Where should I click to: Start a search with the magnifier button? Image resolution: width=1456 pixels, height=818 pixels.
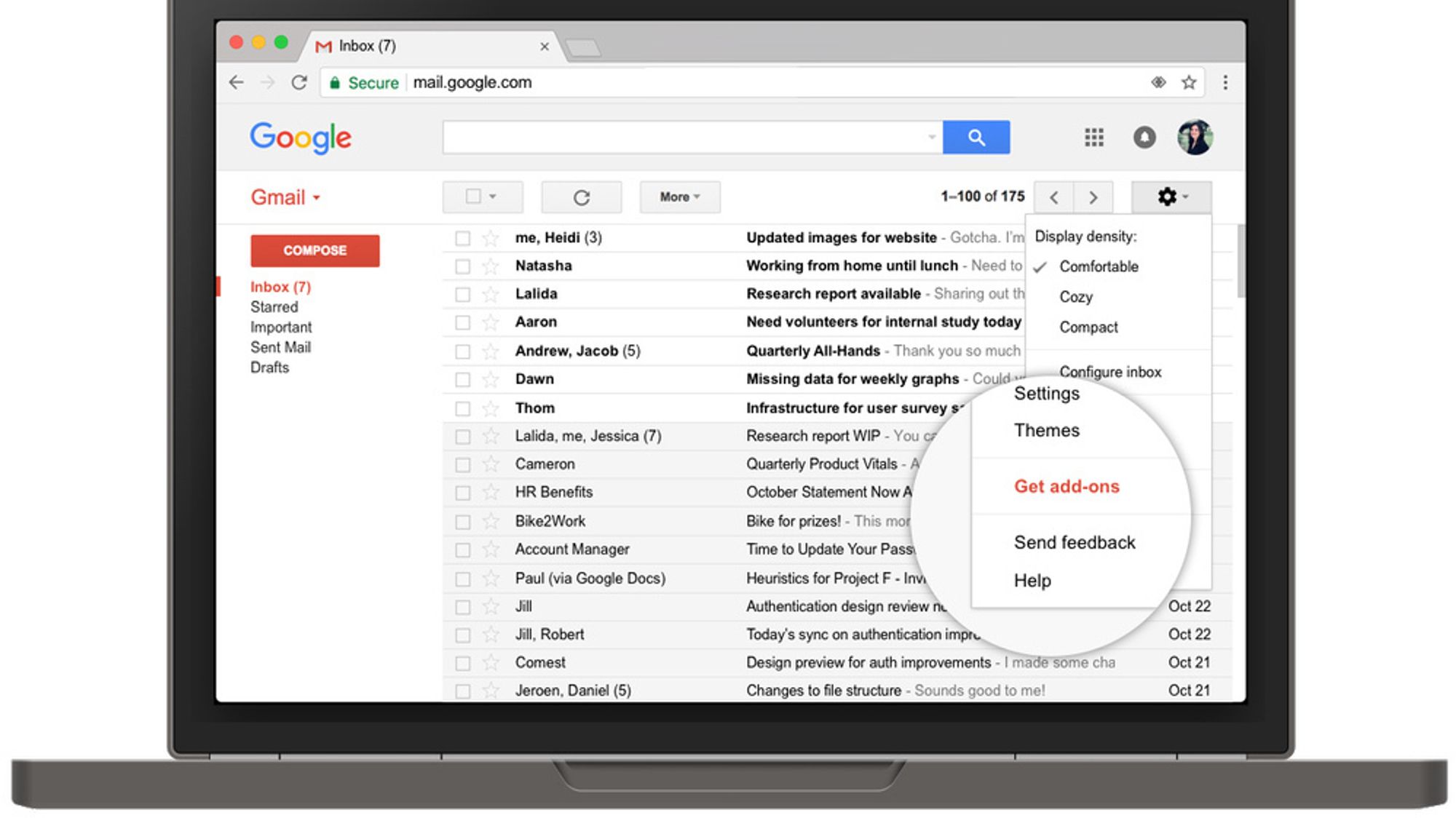pos(976,137)
